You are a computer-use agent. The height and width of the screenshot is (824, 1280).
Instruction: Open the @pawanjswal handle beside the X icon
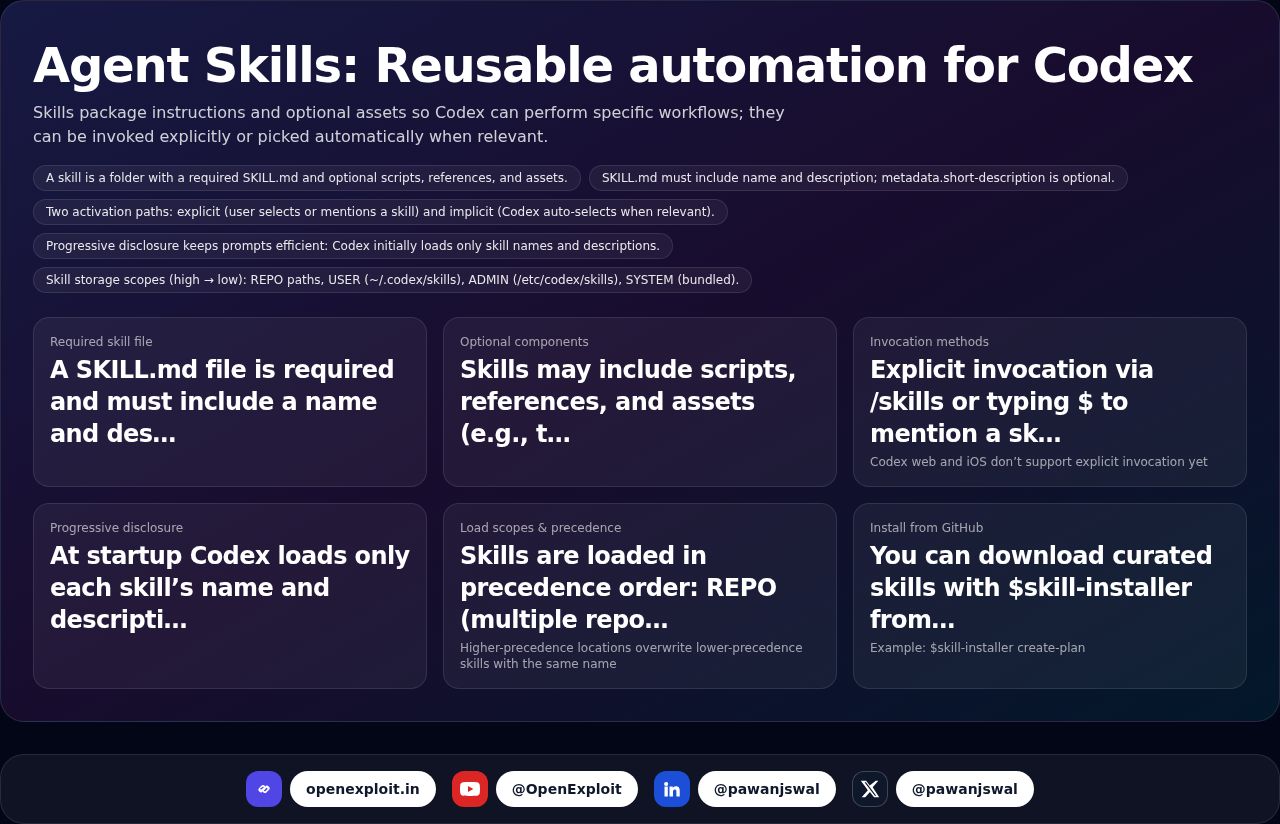tap(965, 789)
